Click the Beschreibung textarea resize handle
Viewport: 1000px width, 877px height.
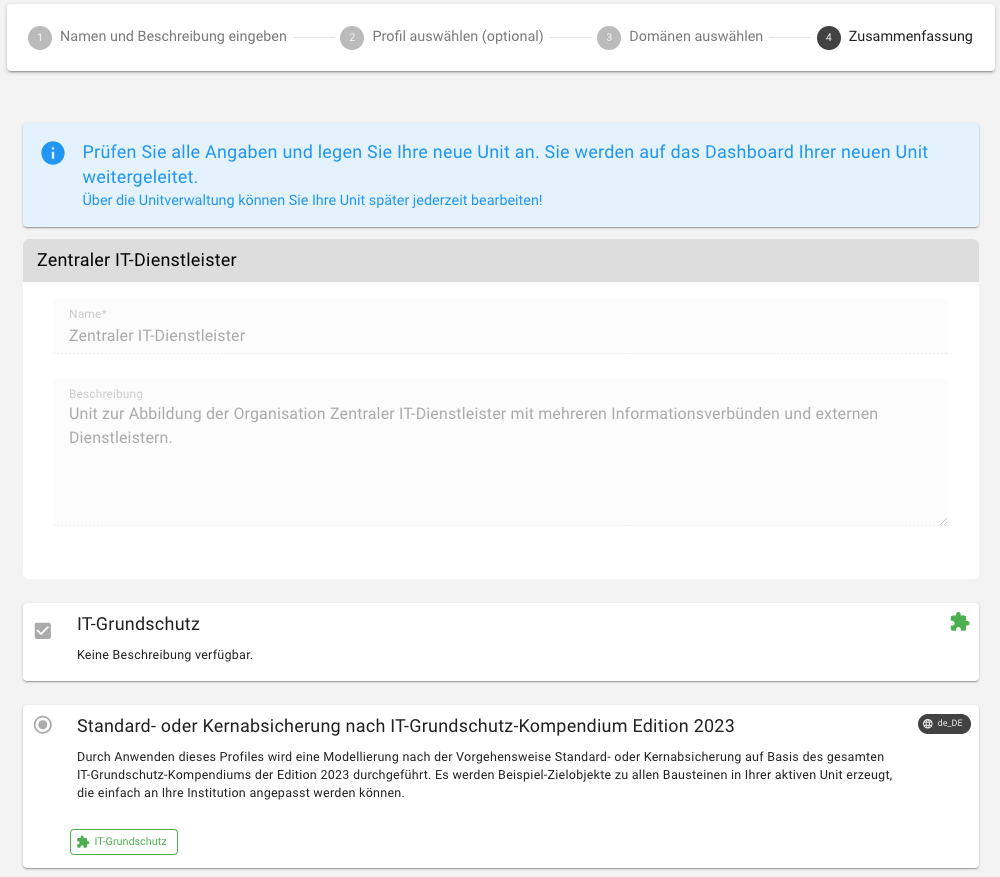click(x=942, y=520)
